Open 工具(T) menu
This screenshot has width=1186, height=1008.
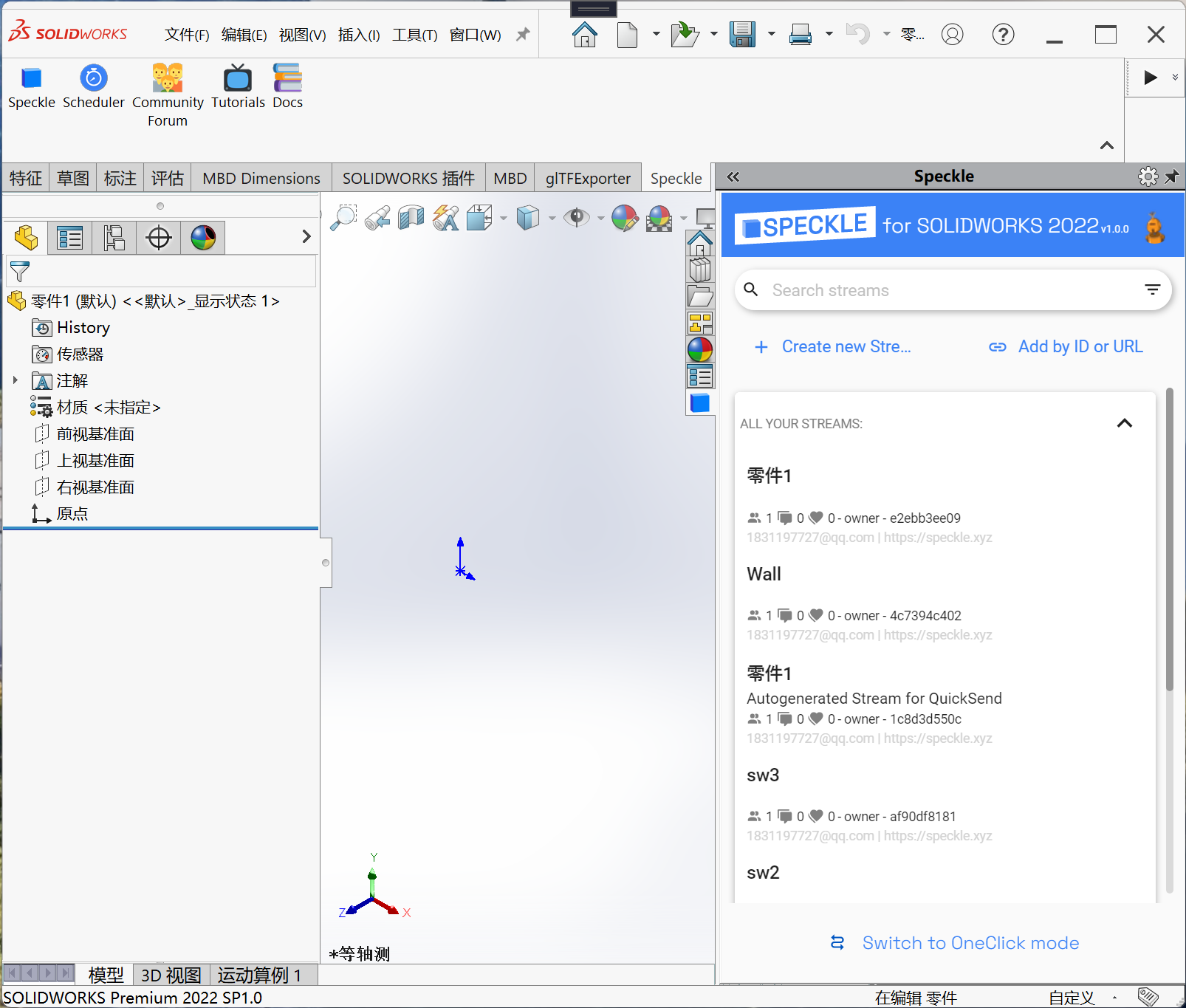tap(414, 35)
